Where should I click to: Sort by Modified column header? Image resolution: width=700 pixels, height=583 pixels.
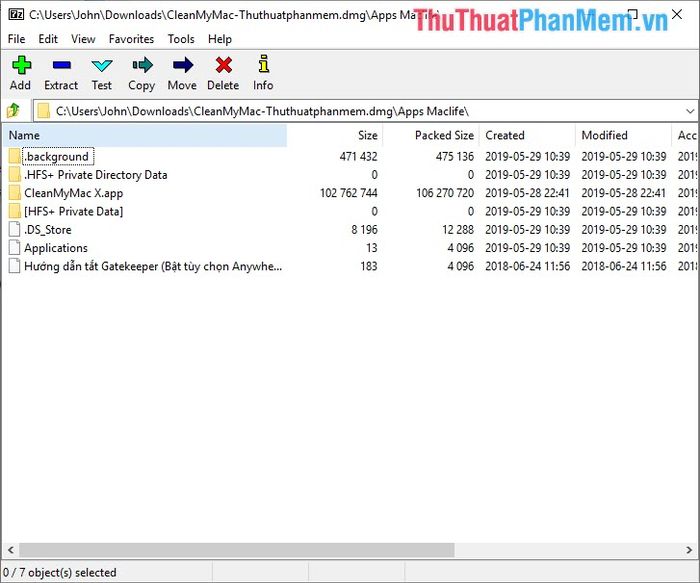tap(604, 135)
